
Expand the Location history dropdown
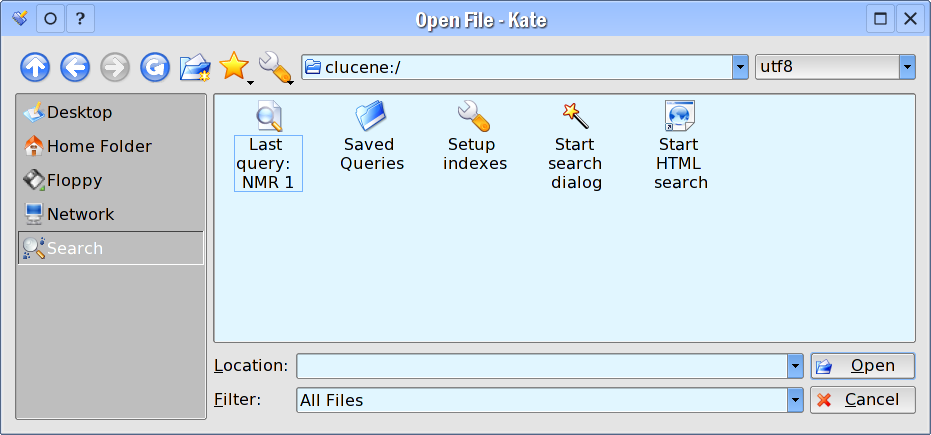point(795,366)
